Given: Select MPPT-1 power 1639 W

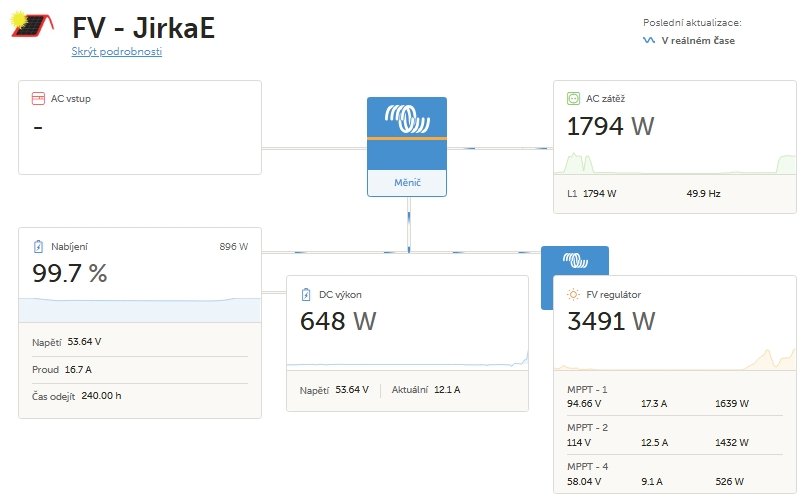Looking at the screenshot, I should coord(731,404).
